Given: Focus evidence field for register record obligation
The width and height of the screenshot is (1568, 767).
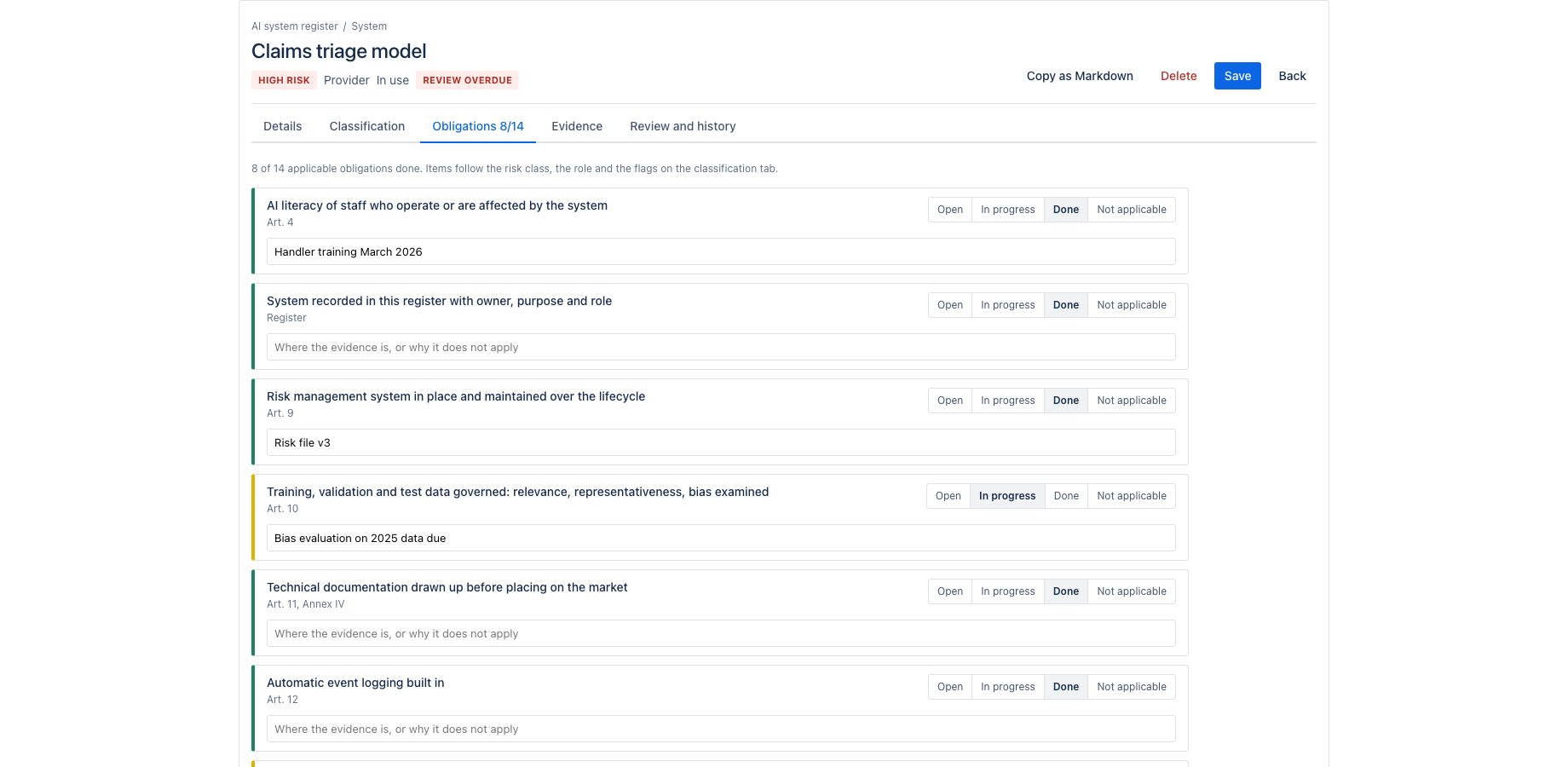Looking at the screenshot, I should click(721, 347).
